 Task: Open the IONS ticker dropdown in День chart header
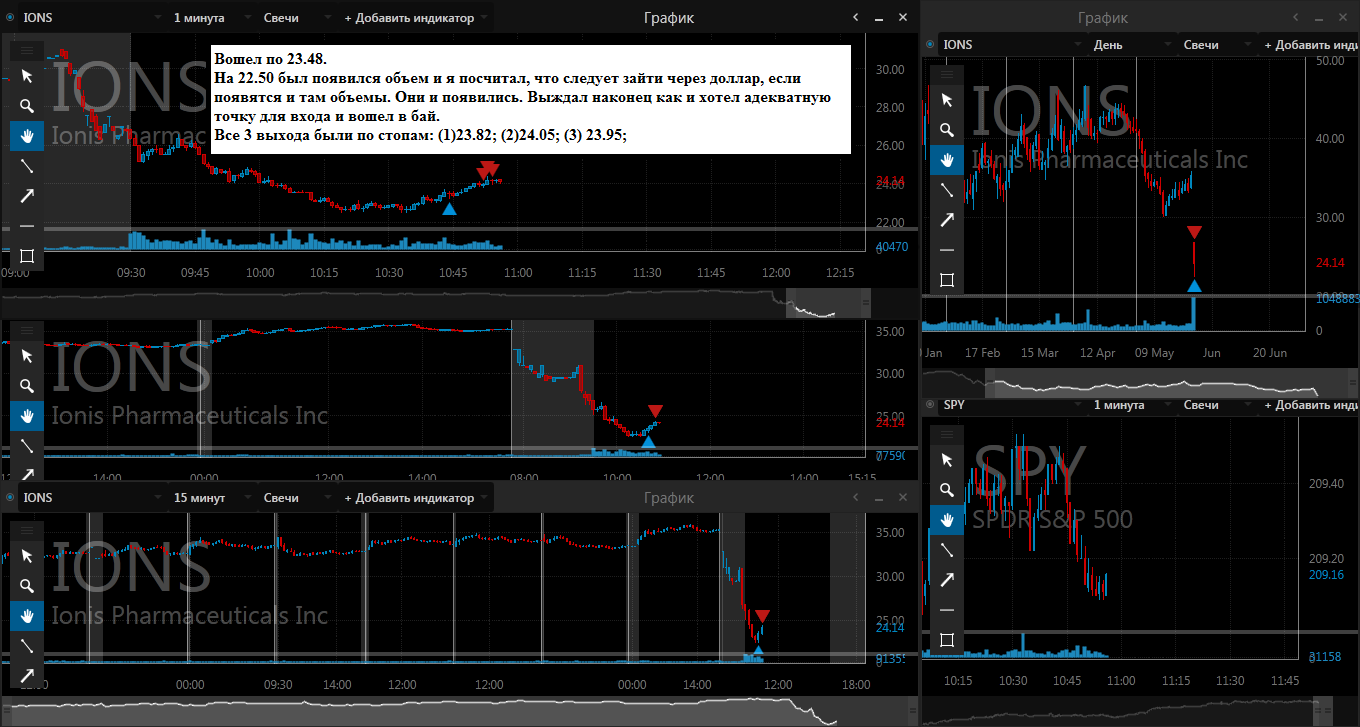[1012, 44]
